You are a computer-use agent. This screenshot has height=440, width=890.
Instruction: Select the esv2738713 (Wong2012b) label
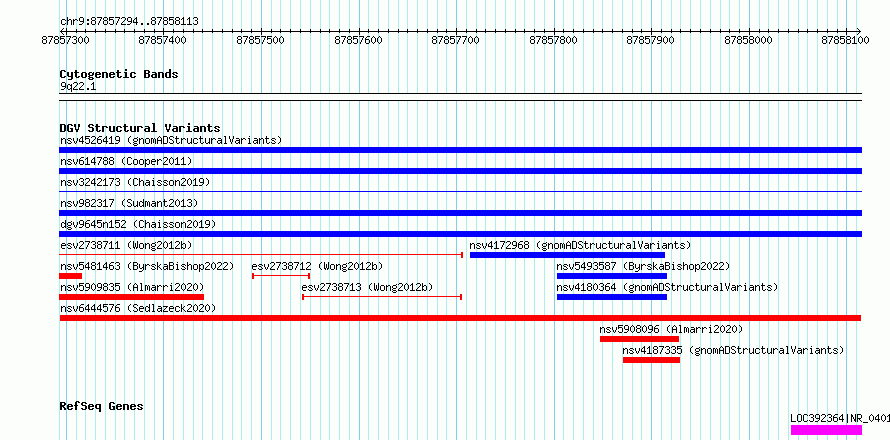[x=368, y=287]
